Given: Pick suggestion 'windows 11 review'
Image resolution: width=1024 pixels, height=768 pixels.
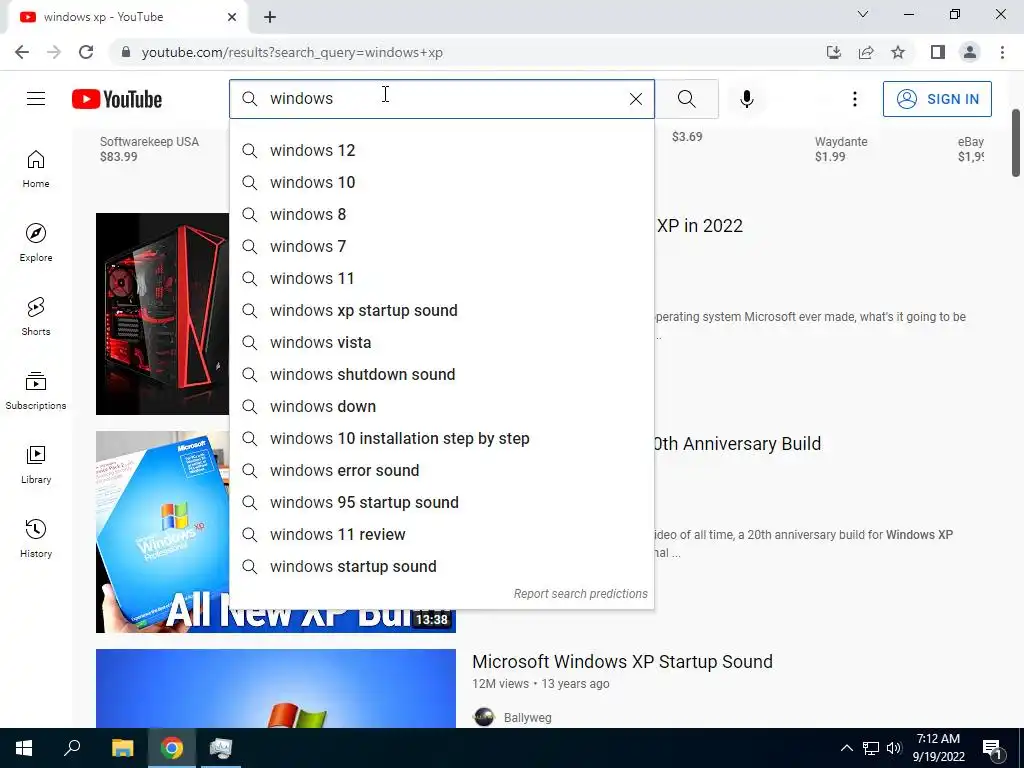Looking at the screenshot, I should [x=442, y=534].
